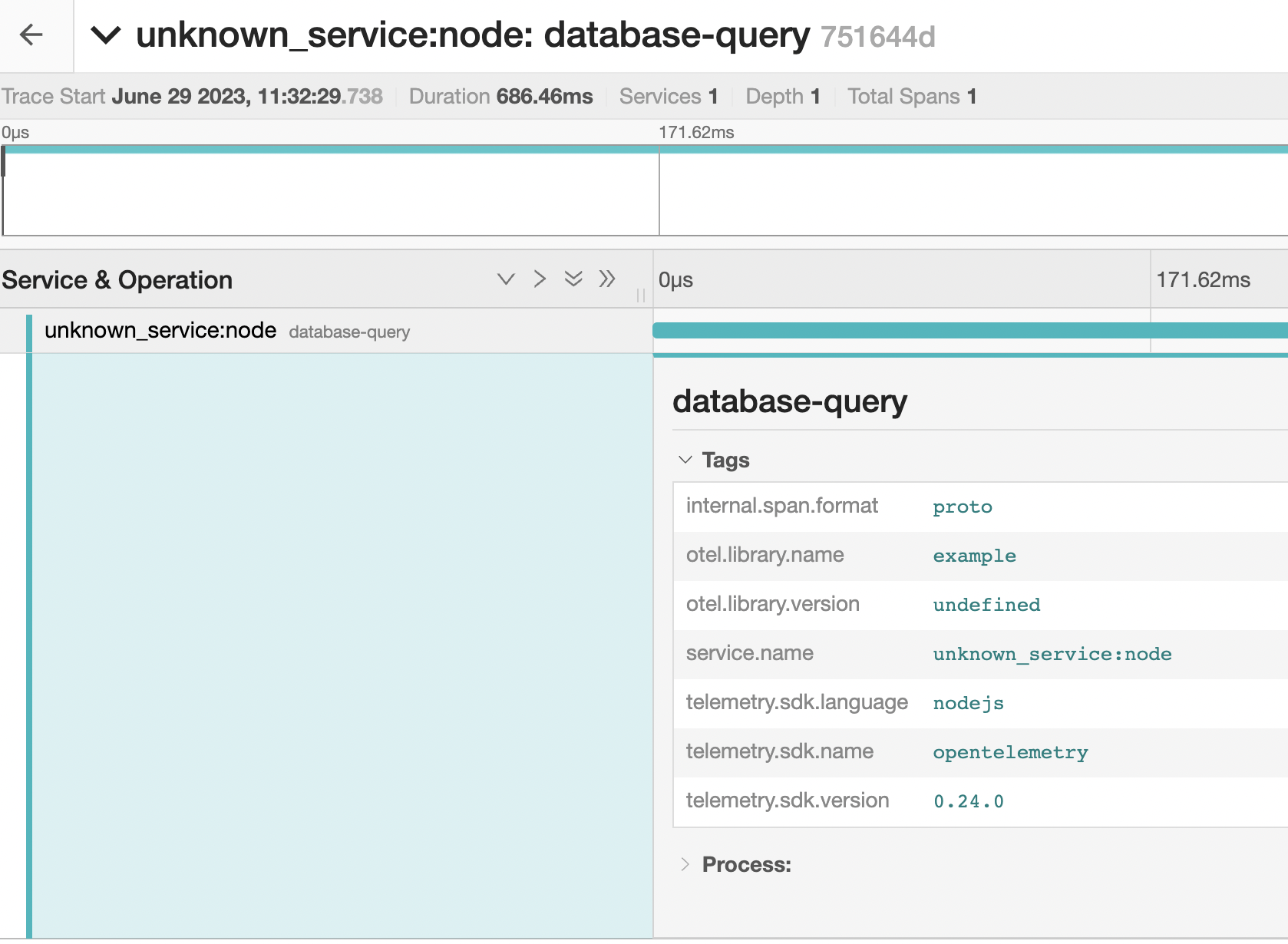Click the database-query span detail heading
This screenshot has width=1288, height=944.
[x=790, y=401]
